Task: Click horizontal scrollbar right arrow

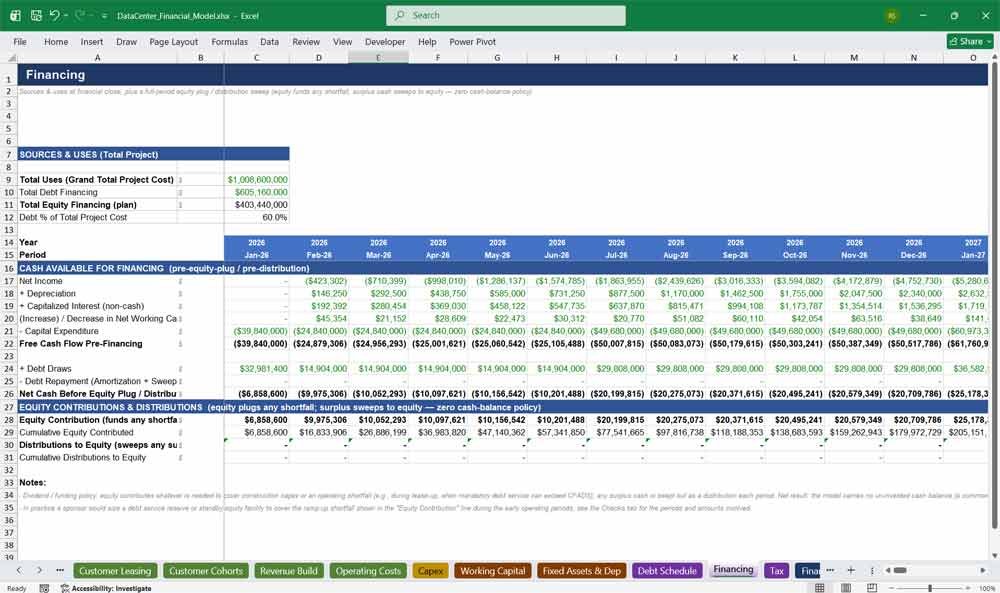Action: (x=983, y=570)
